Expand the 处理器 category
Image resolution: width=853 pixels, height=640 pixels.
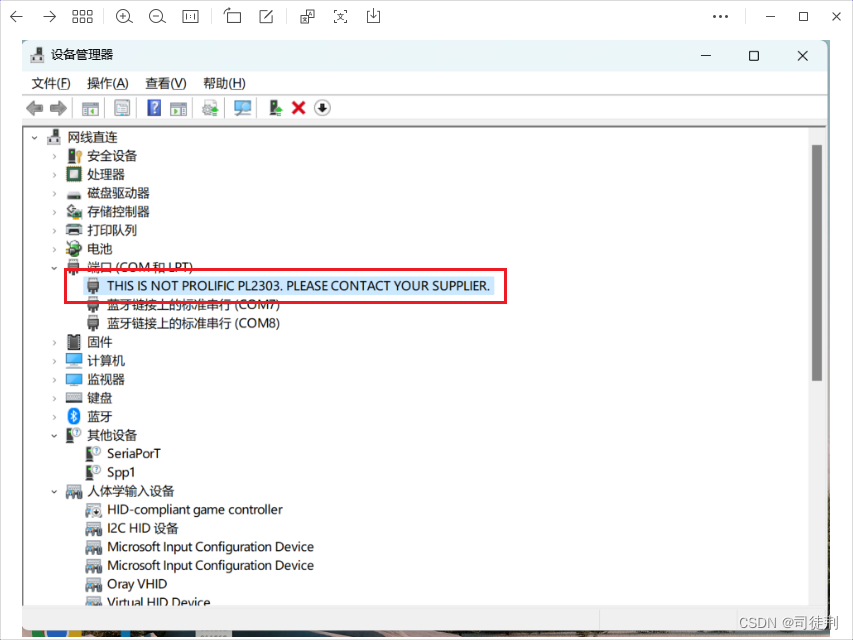(54, 175)
